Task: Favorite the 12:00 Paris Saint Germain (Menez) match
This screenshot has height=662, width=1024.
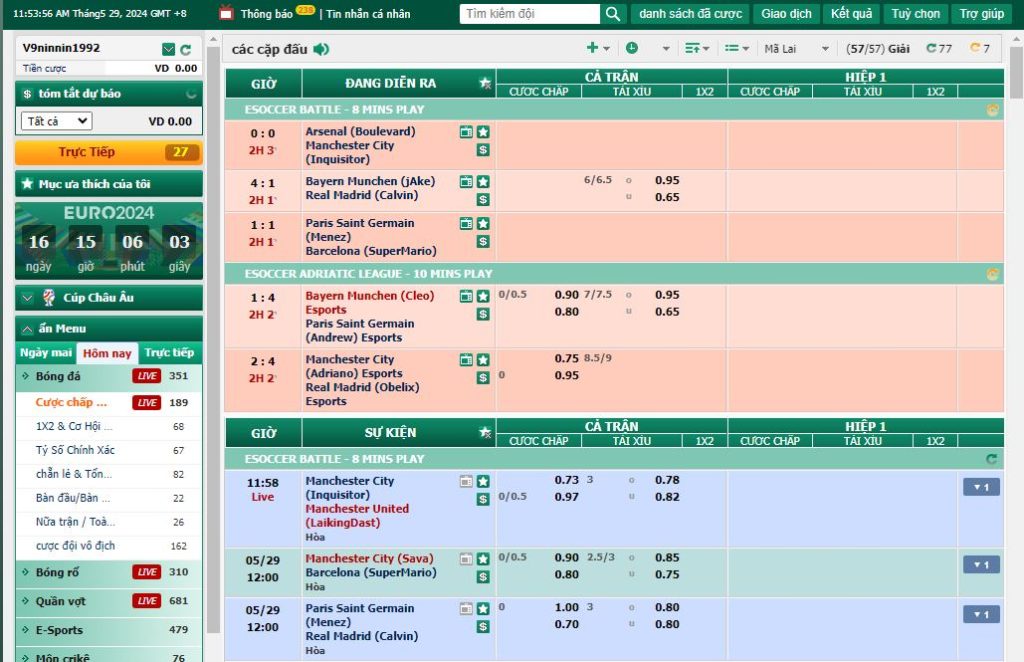Action: 483,608
